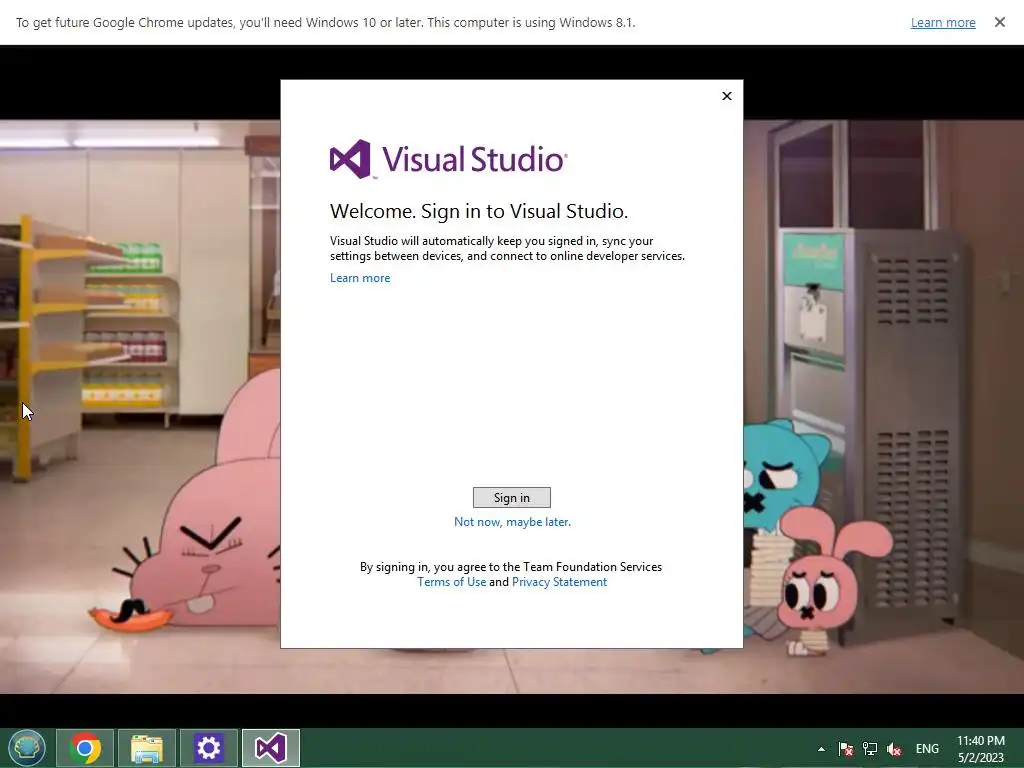Show hidden system tray icons
Screen dimensions: 1024x768
pyautogui.click(x=821, y=749)
